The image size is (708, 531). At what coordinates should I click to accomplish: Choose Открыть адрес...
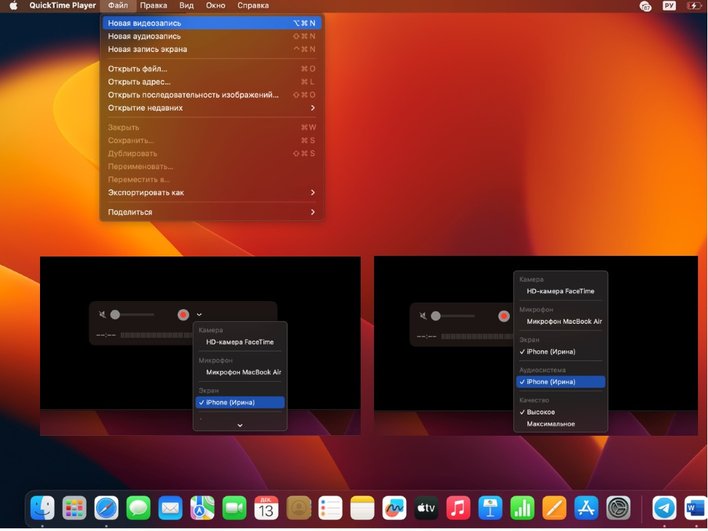[x=211, y=82]
